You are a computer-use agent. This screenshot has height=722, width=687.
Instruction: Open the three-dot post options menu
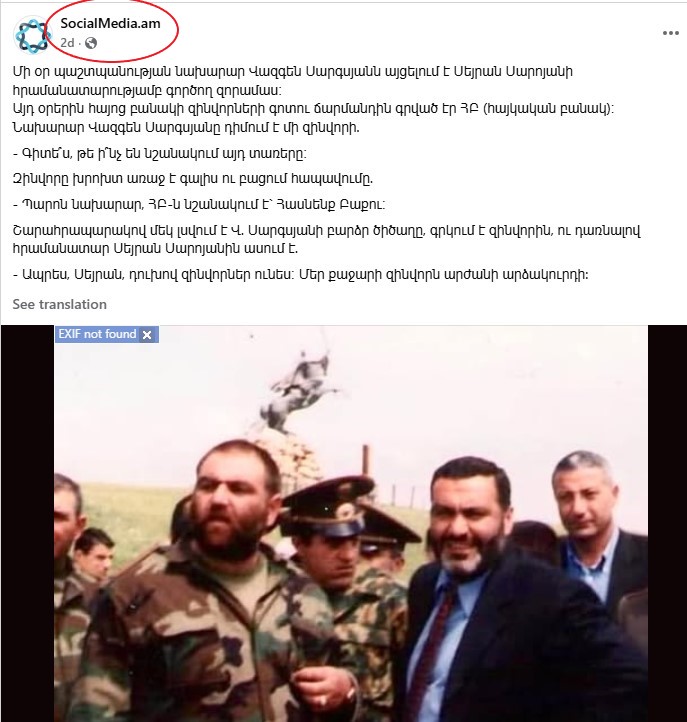pos(670,33)
